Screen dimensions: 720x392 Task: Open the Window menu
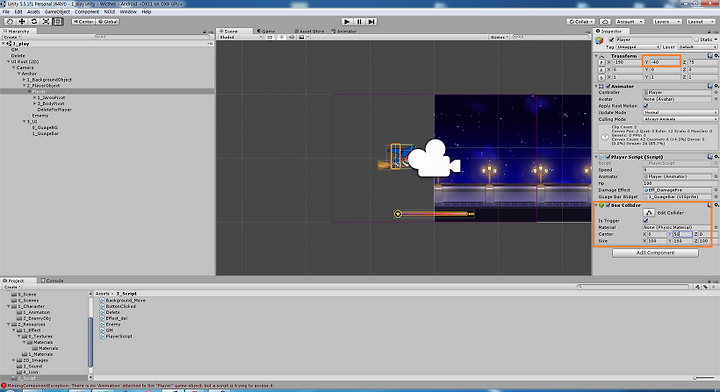(128, 11)
